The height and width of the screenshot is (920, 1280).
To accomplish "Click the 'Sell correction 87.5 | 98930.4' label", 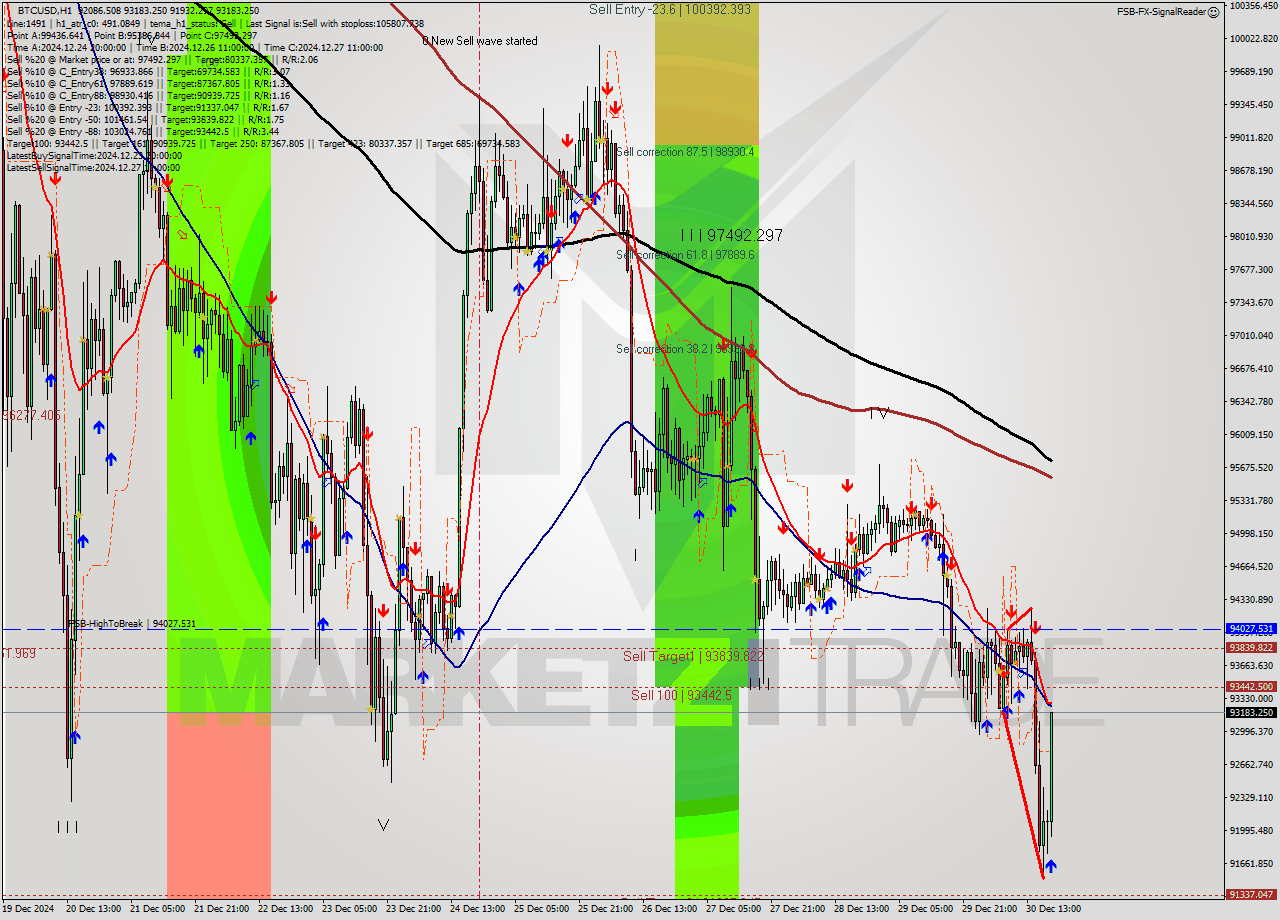I will (x=685, y=152).
